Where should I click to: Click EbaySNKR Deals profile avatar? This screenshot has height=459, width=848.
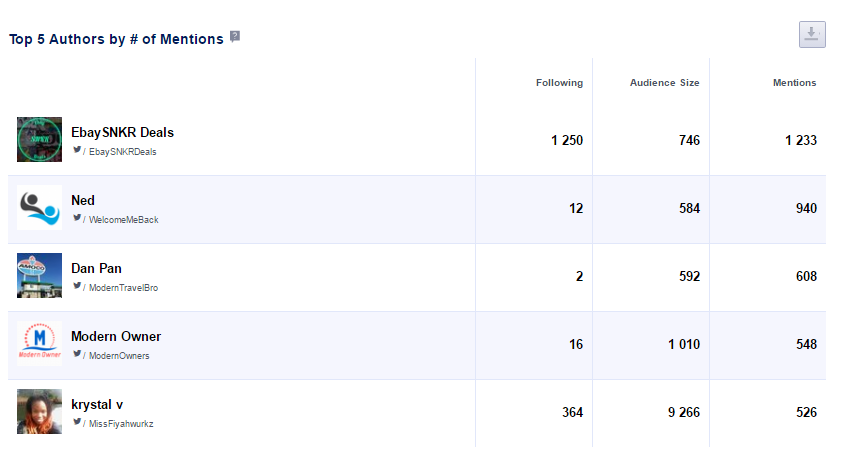click(x=39, y=139)
